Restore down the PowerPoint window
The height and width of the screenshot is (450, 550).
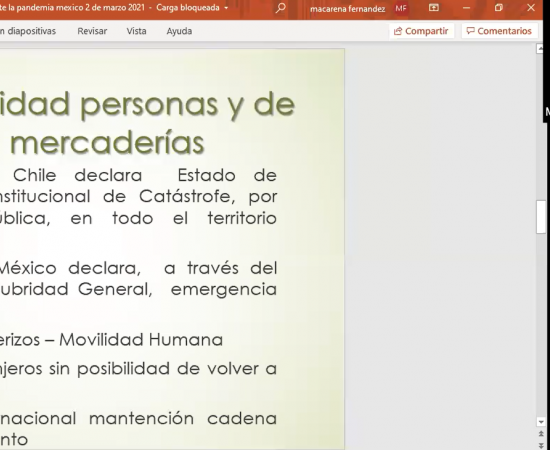[x=498, y=8]
